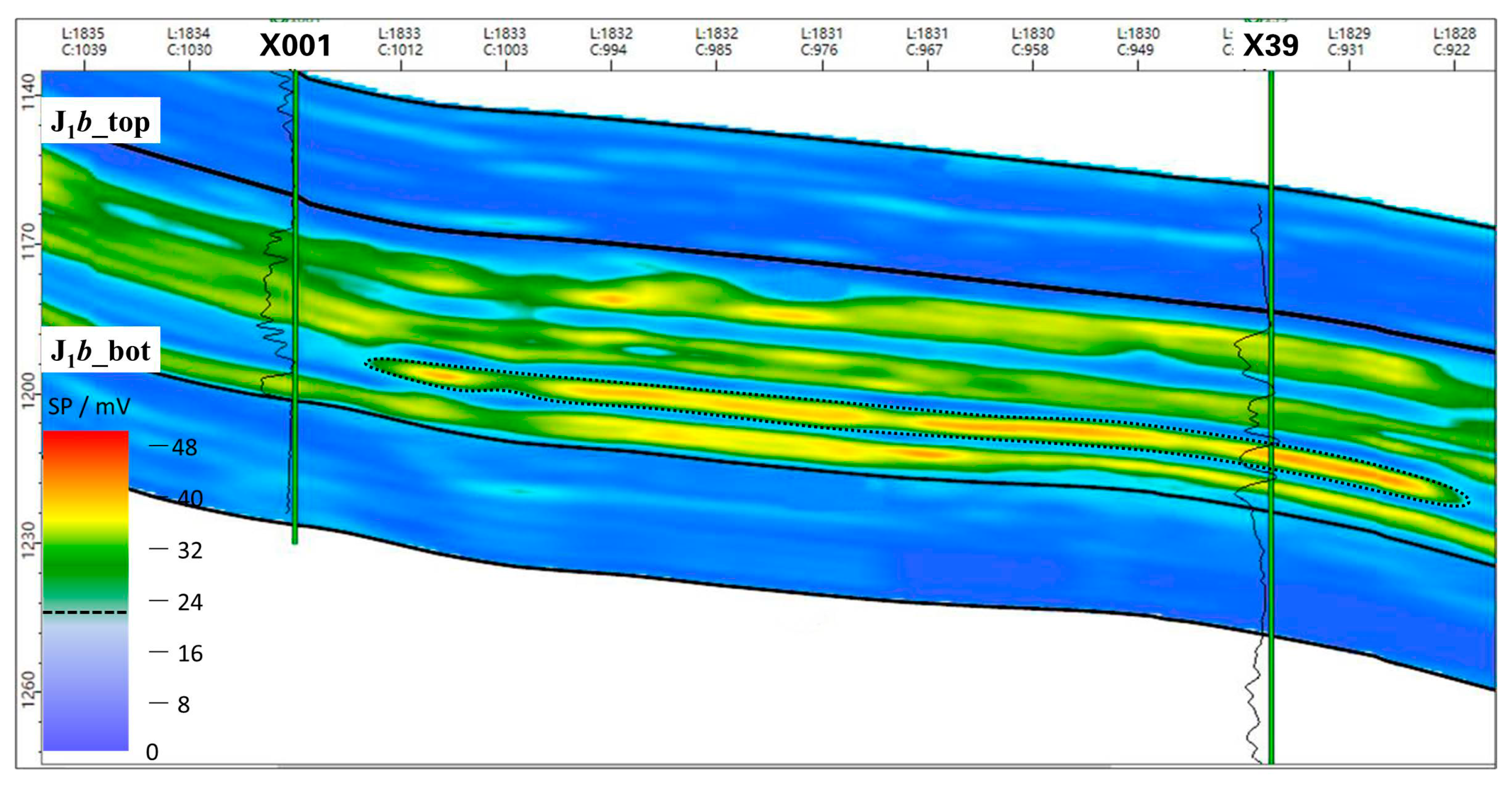Screen dimensions: 1512x793
Task: Click the L:1830 C:958 trace header
Action: pyautogui.click(x=1032, y=42)
